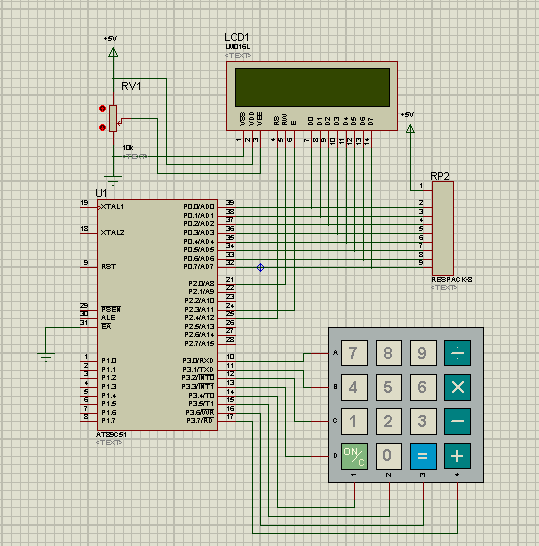
Task: Click the P0.0/AD0 pin label
Action: click(x=199, y=206)
